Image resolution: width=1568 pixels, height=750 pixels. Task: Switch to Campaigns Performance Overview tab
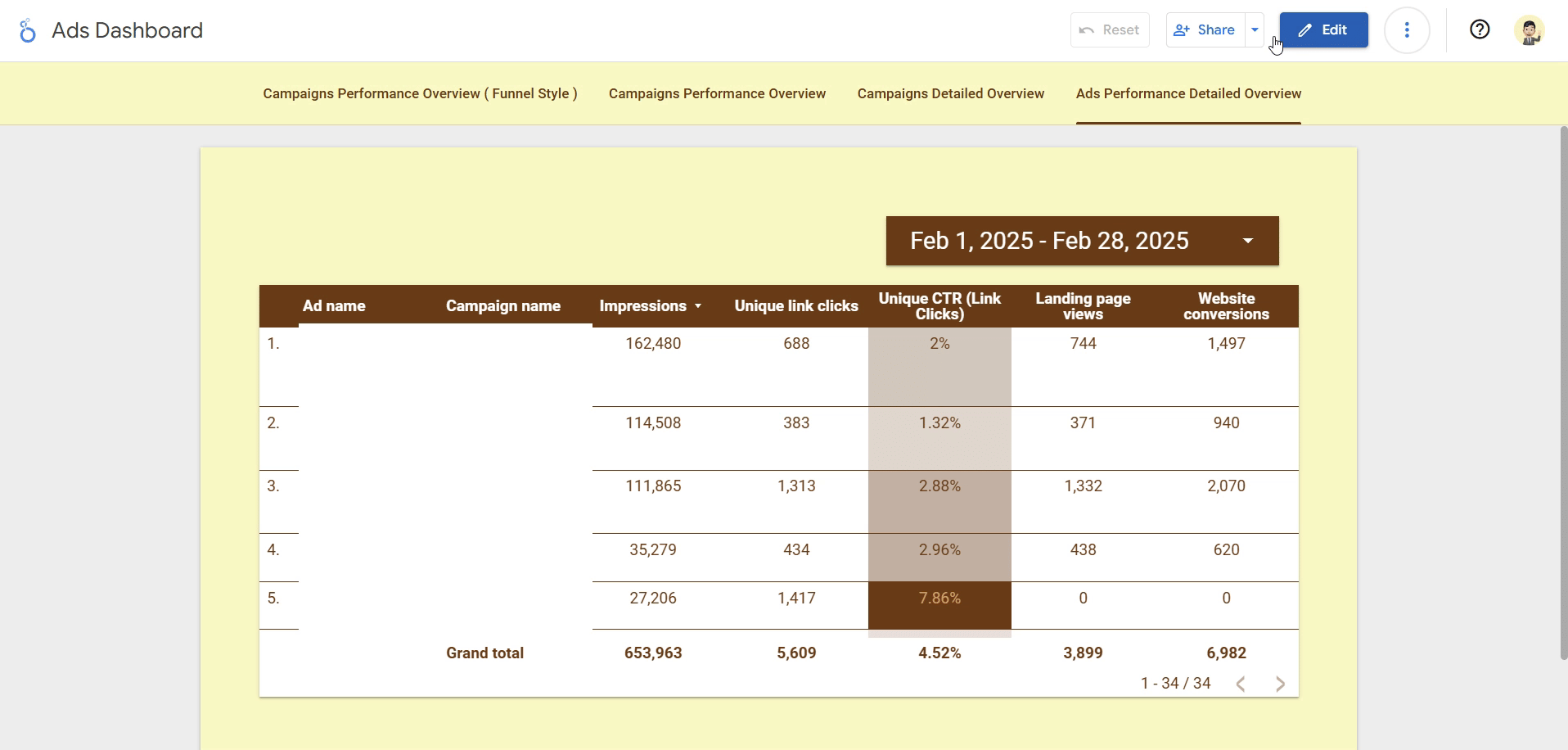coord(717,93)
